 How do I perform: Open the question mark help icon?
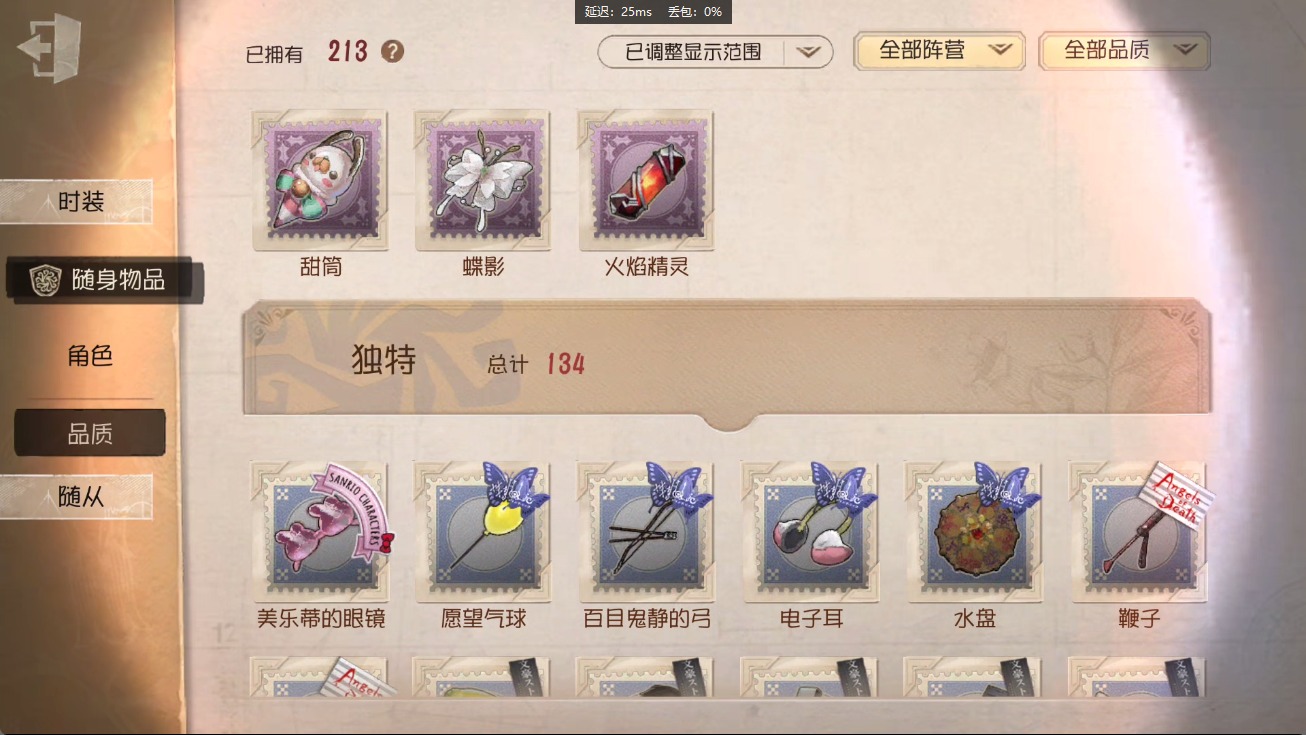393,51
